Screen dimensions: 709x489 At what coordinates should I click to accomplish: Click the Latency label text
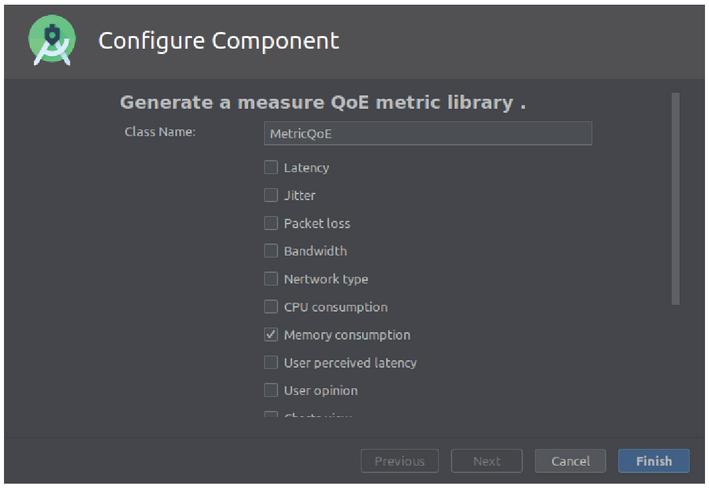[x=306, y=168]
